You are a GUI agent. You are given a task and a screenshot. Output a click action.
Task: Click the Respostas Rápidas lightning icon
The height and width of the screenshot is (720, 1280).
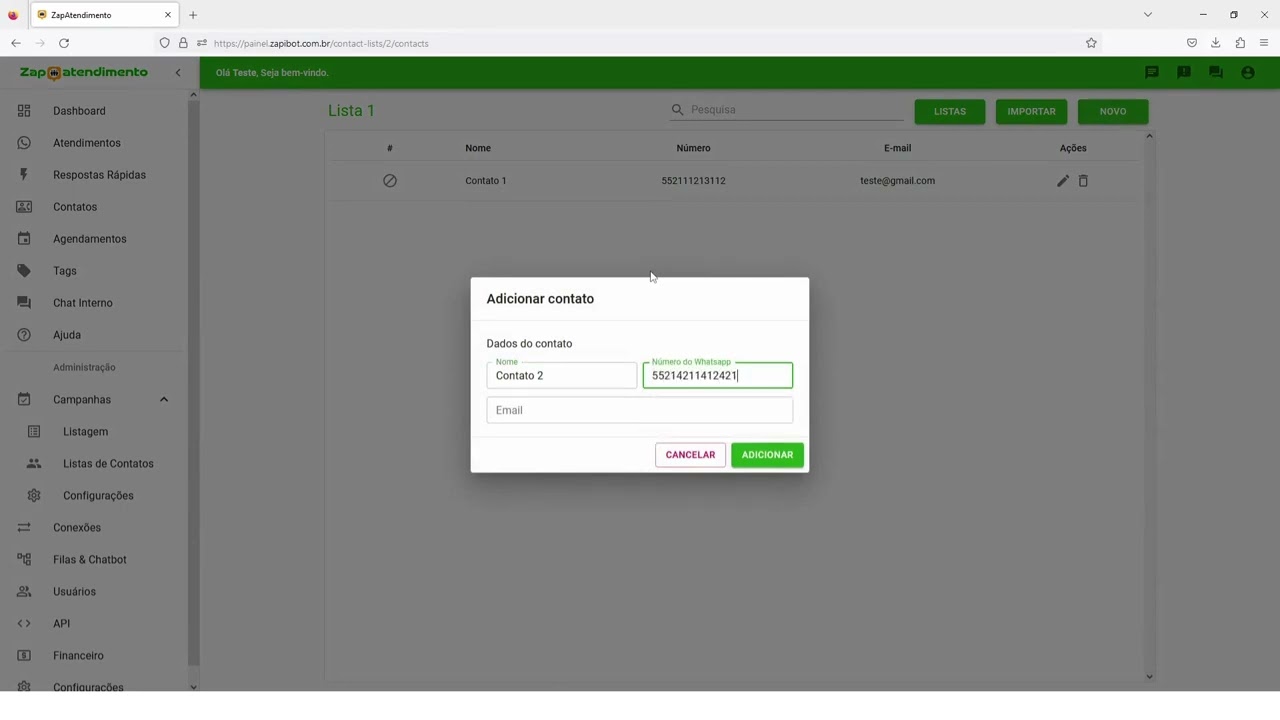[x=24, y=175]
